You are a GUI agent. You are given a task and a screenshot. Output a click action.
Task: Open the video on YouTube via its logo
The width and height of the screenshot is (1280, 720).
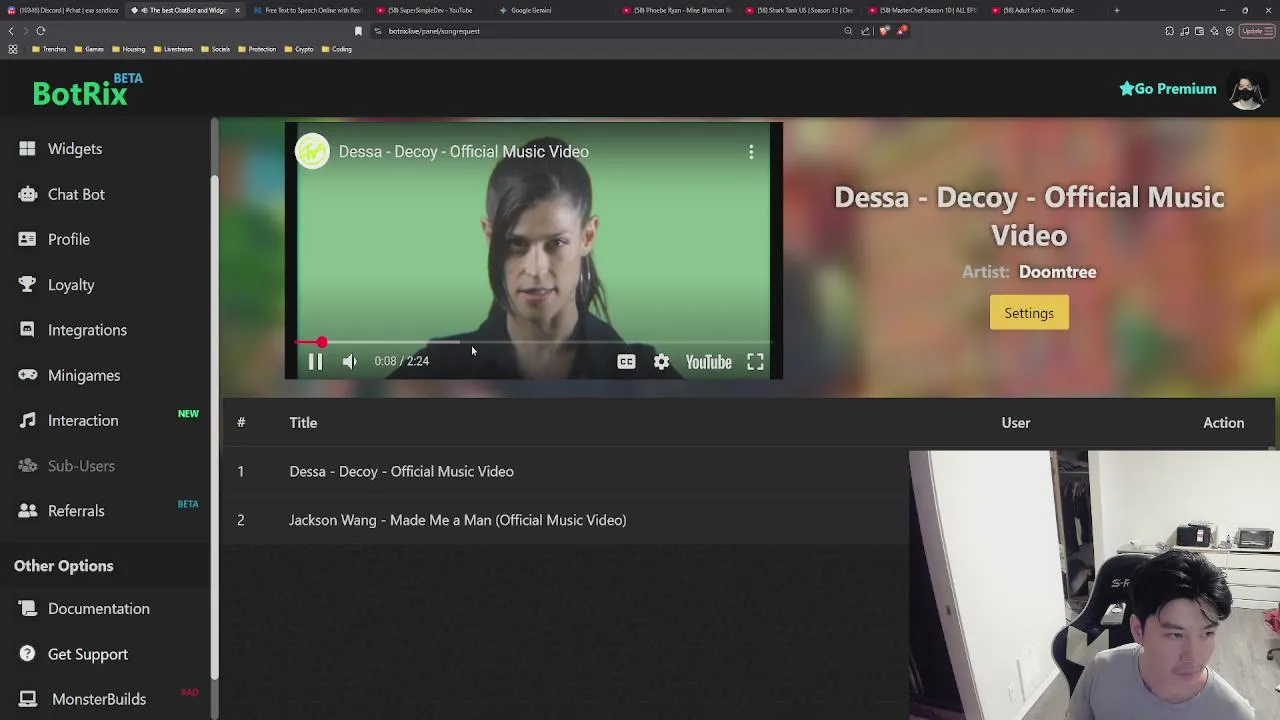(708, 362)
